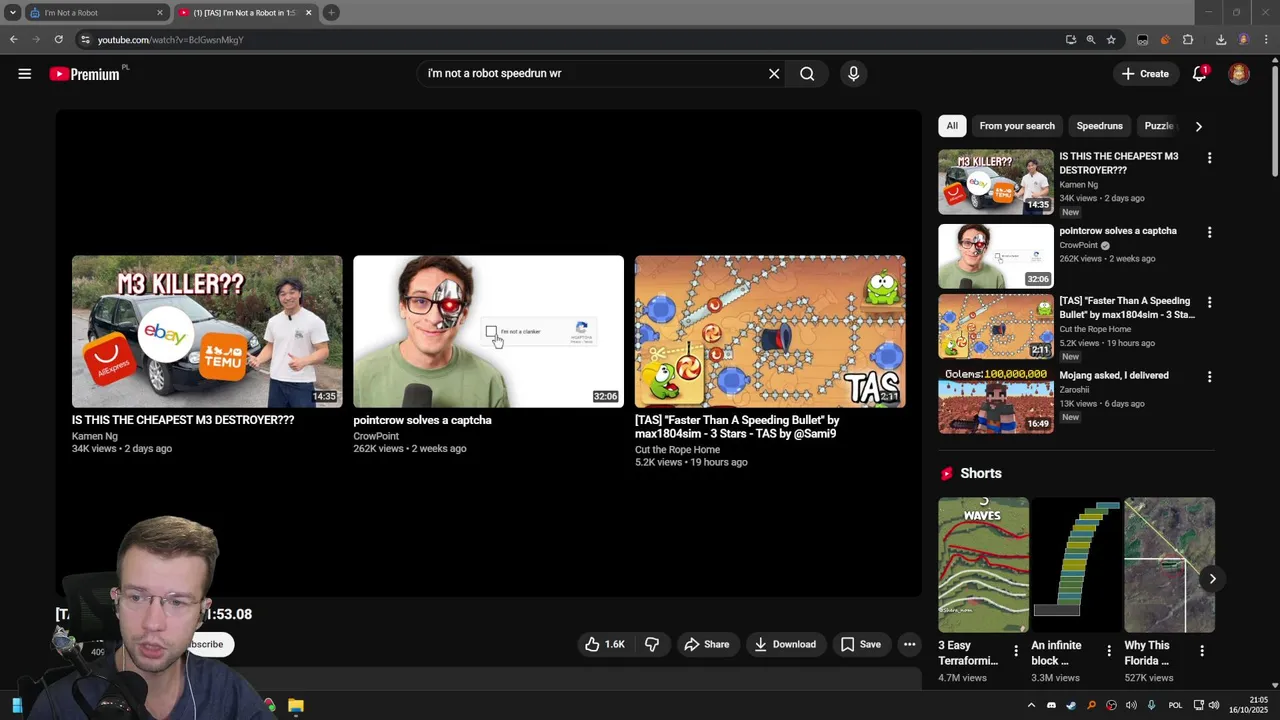Open browser downloads icon
The image size is (1280, 720).
coord(1221,40)
